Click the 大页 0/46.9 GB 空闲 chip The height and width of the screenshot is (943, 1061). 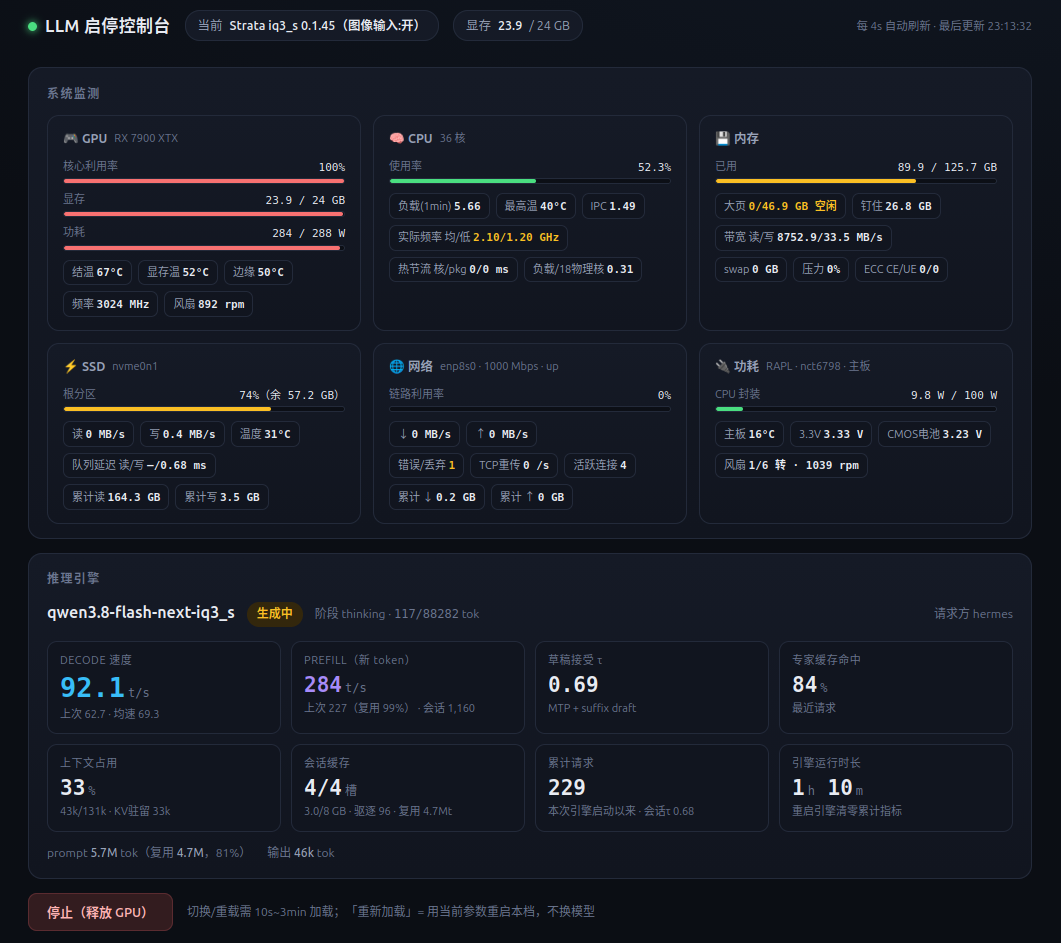780,206
